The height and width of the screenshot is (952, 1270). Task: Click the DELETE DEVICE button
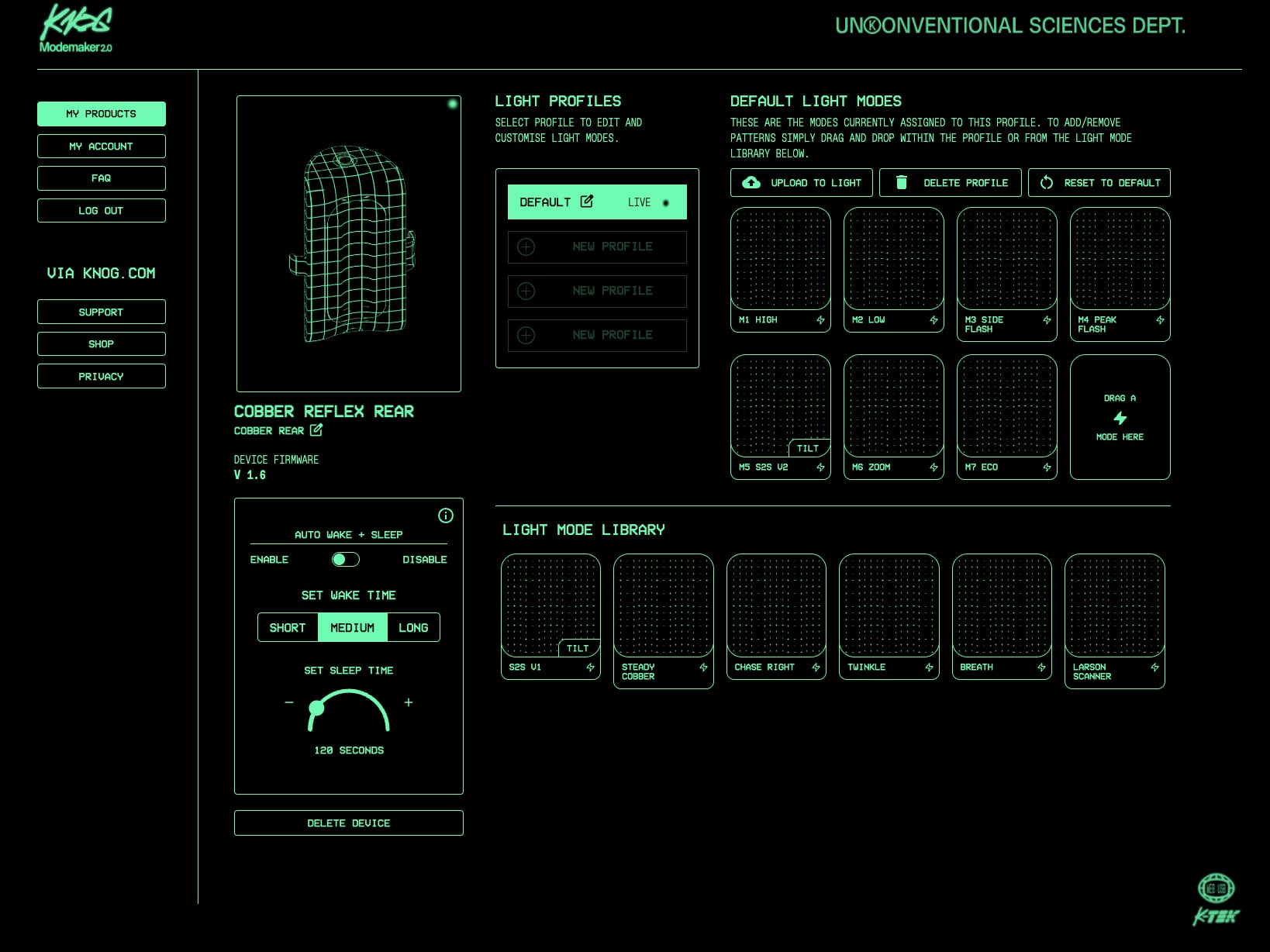pos(349,823)
